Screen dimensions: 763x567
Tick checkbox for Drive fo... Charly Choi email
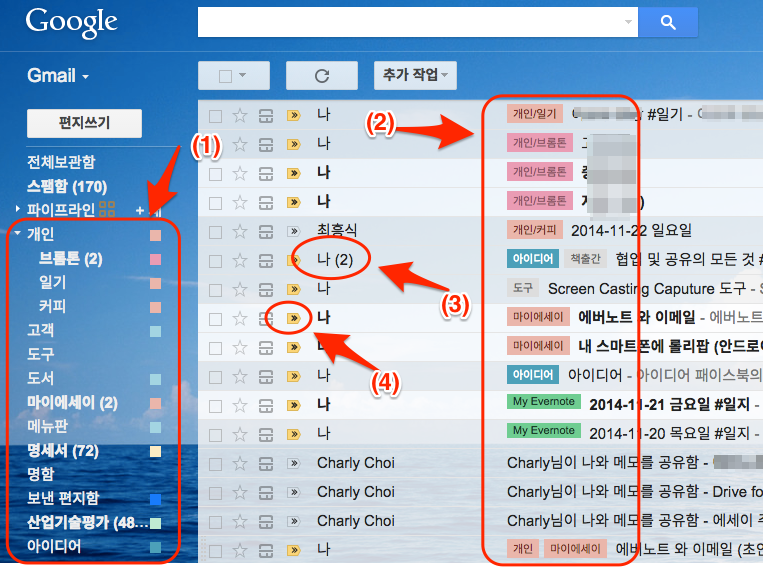216,493
